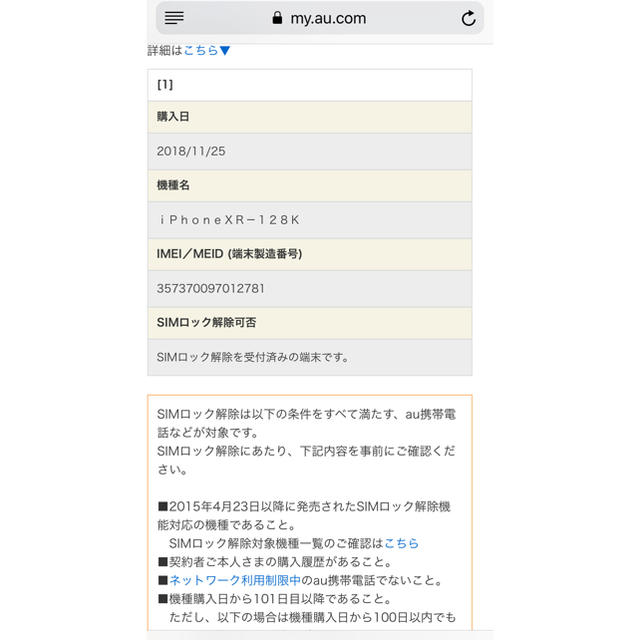Click the 下記内容を事前にご確認ください sentence
This screenshot has height=640, width=640.
(x=307, y=460)
